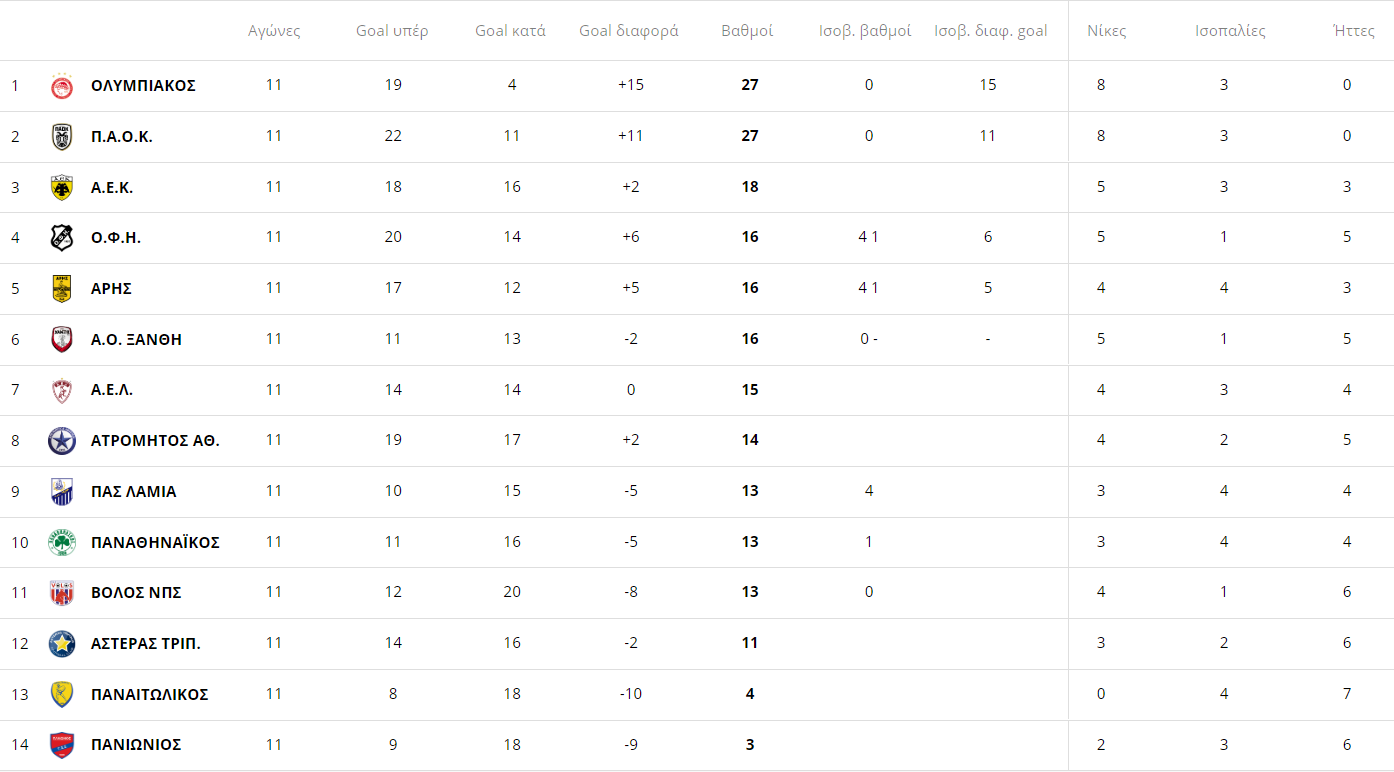
Task: Click the Ήττες column header
Action: tap(1354, 31)
